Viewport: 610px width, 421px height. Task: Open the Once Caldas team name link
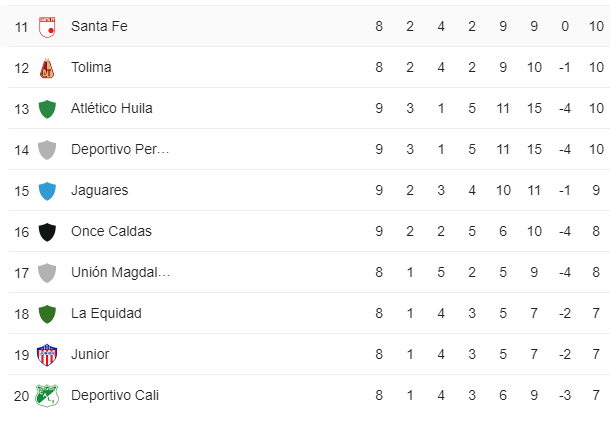coord(111,231)
